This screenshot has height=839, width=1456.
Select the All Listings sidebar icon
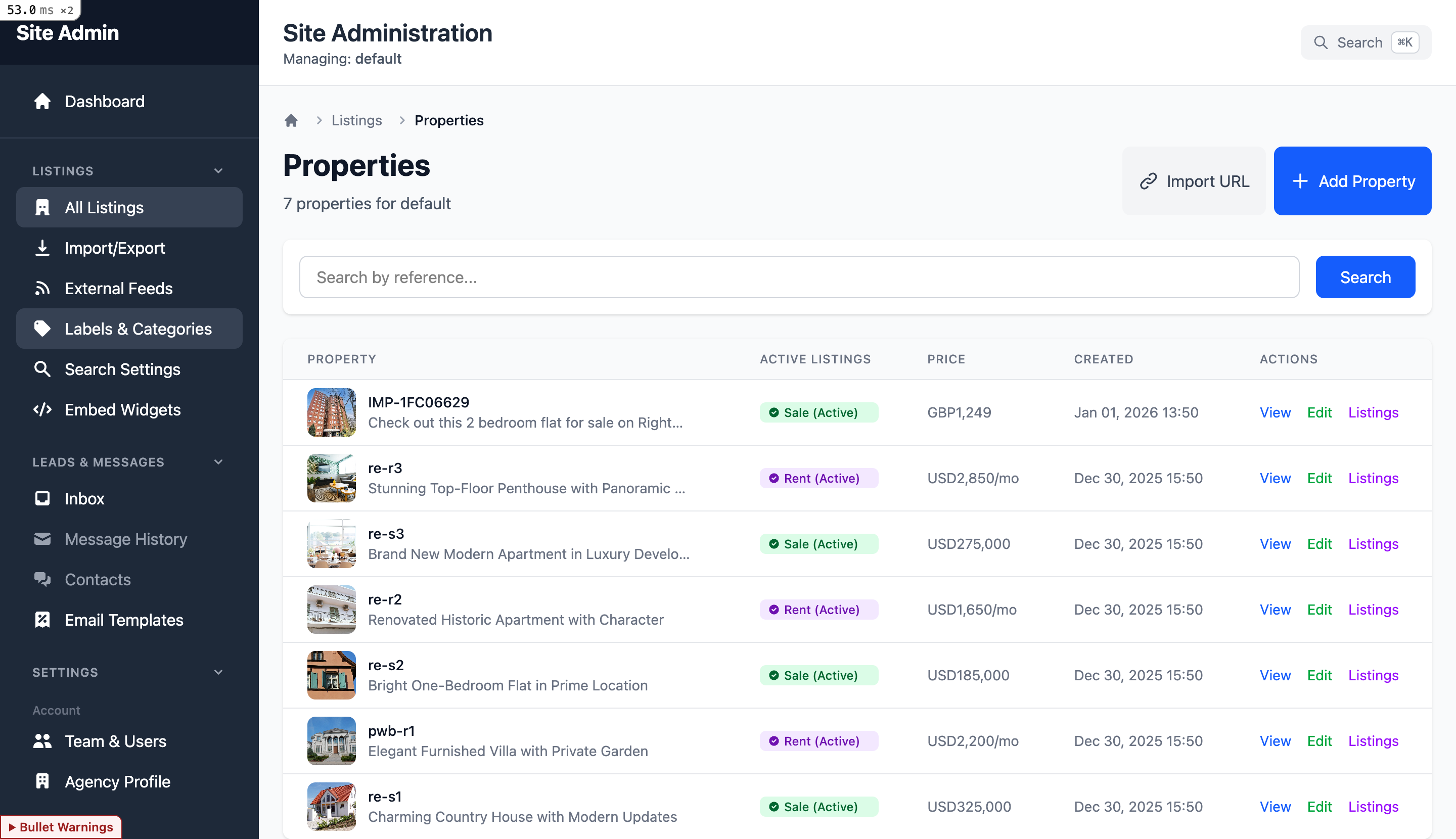(42, 207)
